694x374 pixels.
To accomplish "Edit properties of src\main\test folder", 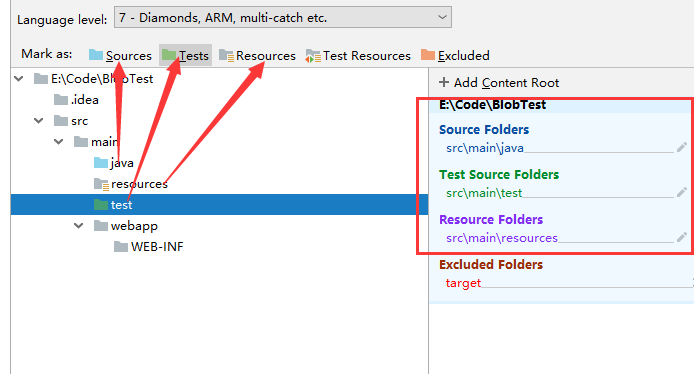I will tap(682, 192).
